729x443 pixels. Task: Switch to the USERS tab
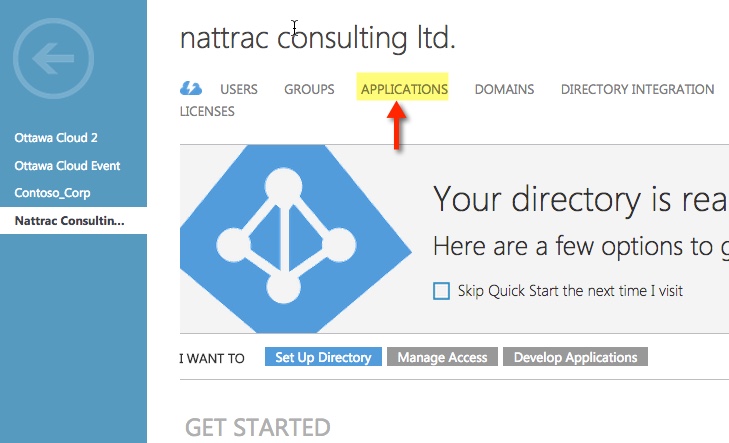[239, 89]
